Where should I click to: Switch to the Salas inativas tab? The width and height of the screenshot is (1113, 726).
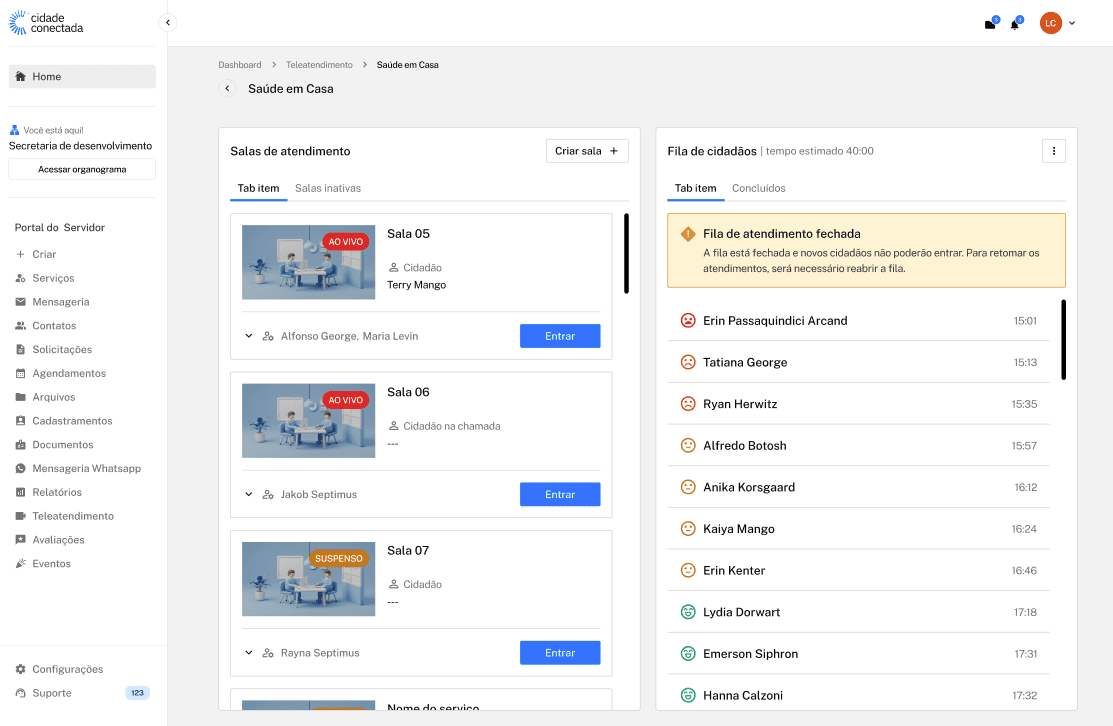[328, 188]
